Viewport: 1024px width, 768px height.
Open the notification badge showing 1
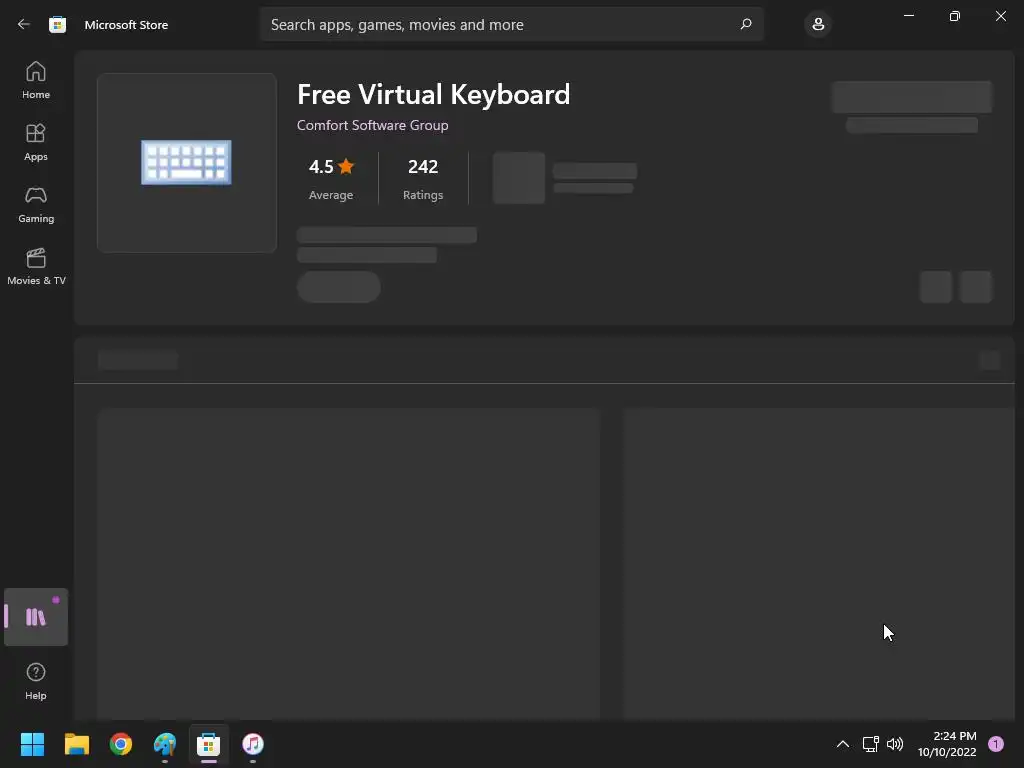pyautogui.click(x=996, y=744)
